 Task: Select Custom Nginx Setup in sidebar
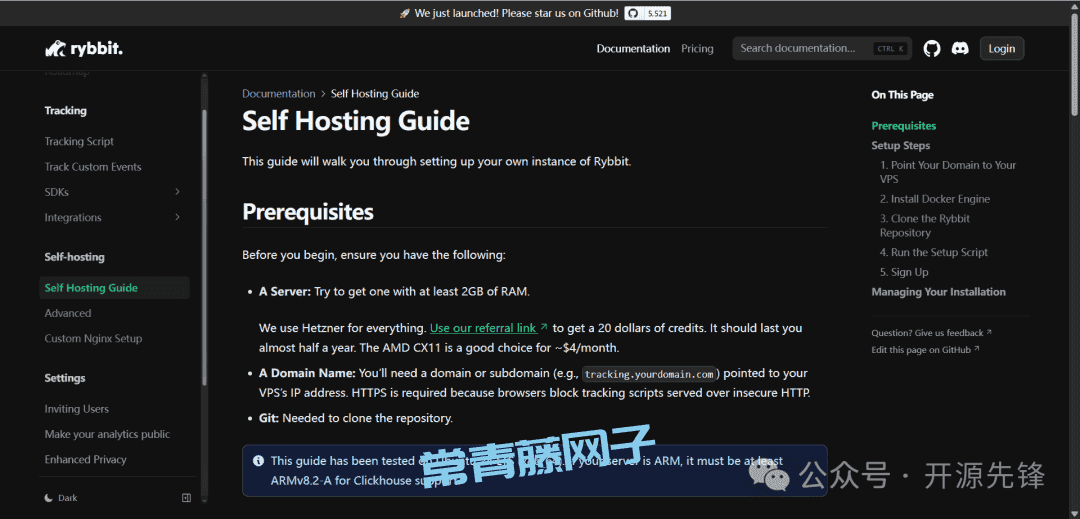coord(93,339)
